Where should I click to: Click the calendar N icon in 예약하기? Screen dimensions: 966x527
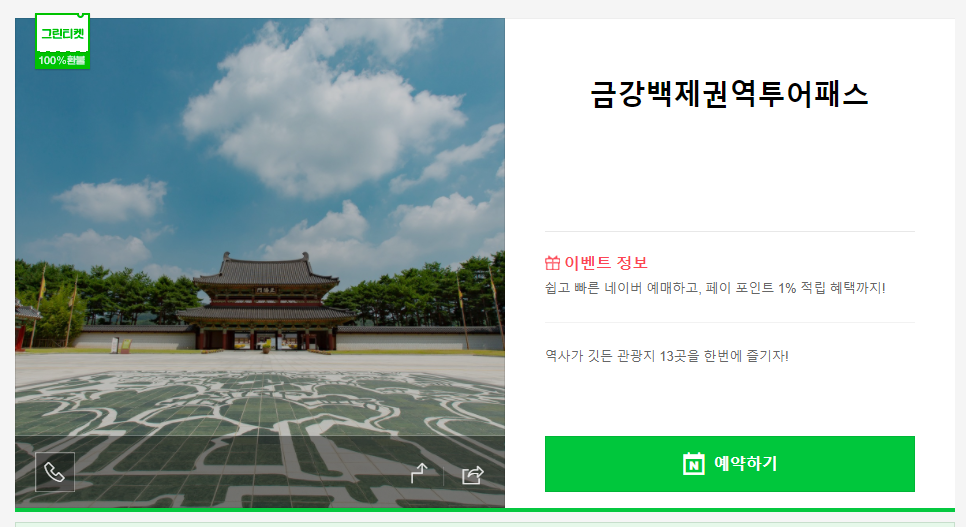[694, 464]
